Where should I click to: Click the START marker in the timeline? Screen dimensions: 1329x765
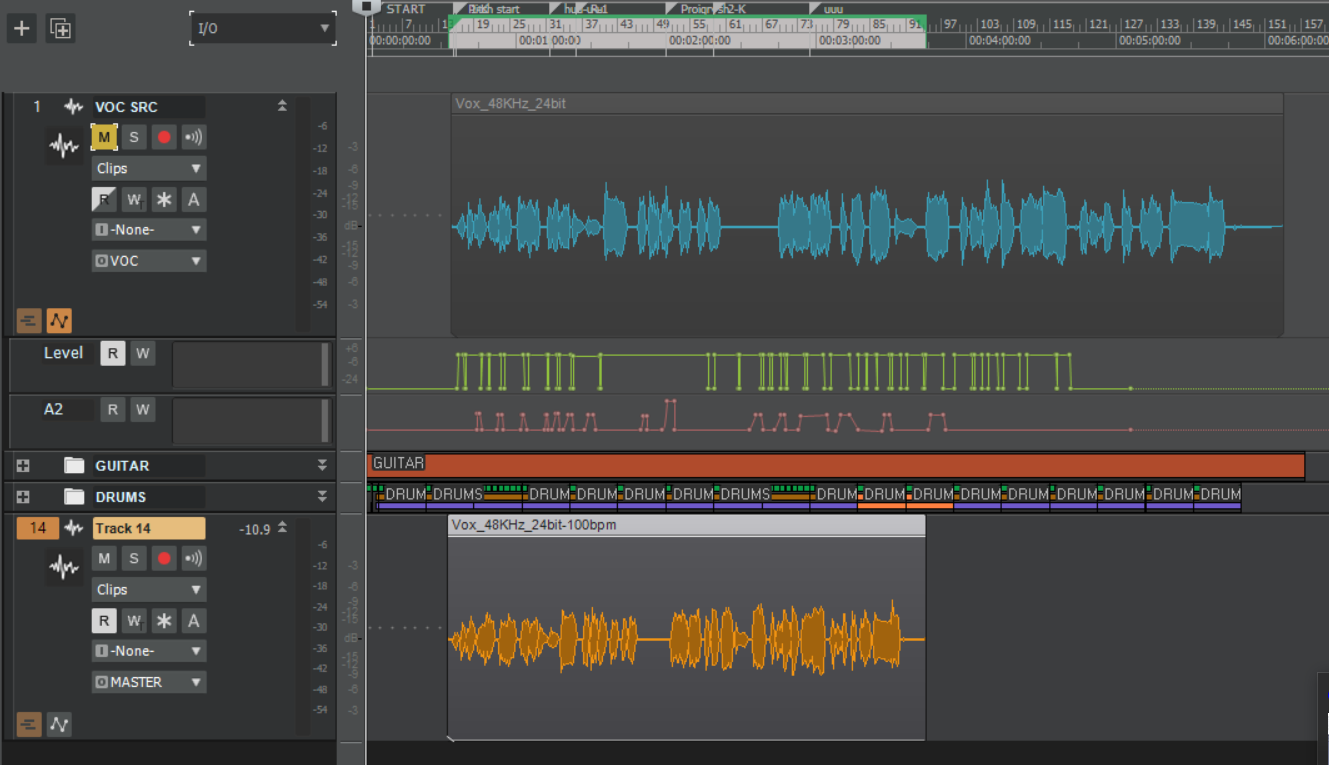click(404, 9)
